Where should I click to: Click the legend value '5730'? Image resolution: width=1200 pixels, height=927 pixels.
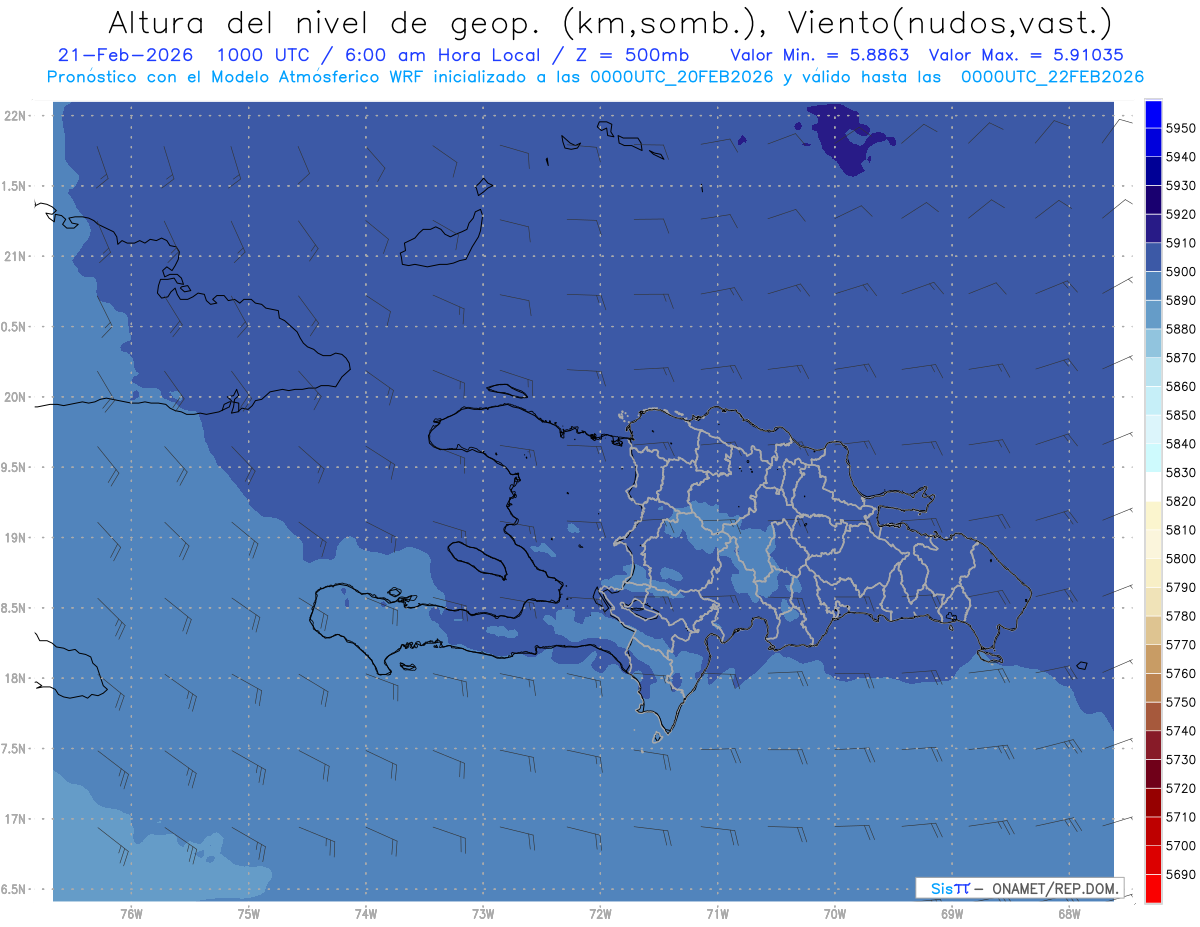(1181, 760)
